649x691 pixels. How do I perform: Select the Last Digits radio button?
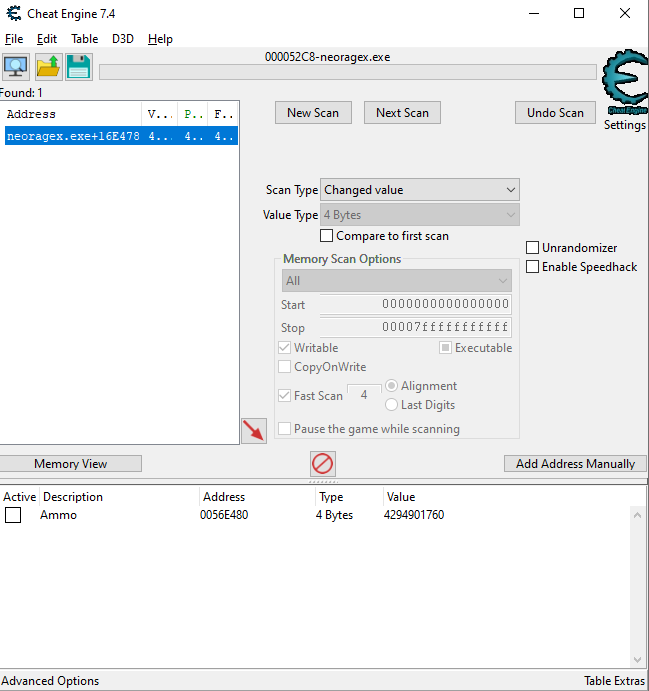coord(391,405)
